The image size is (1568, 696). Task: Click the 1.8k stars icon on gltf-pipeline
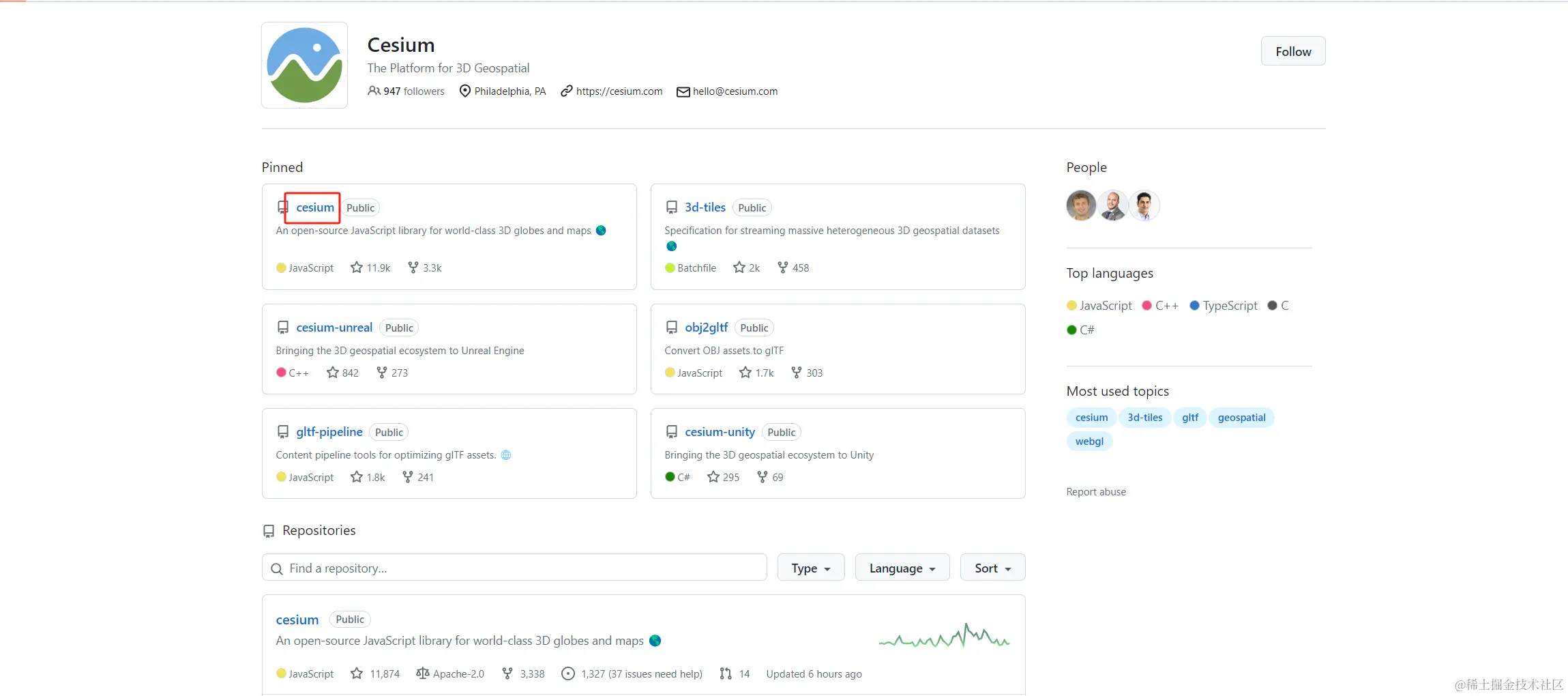click(356, 477)
